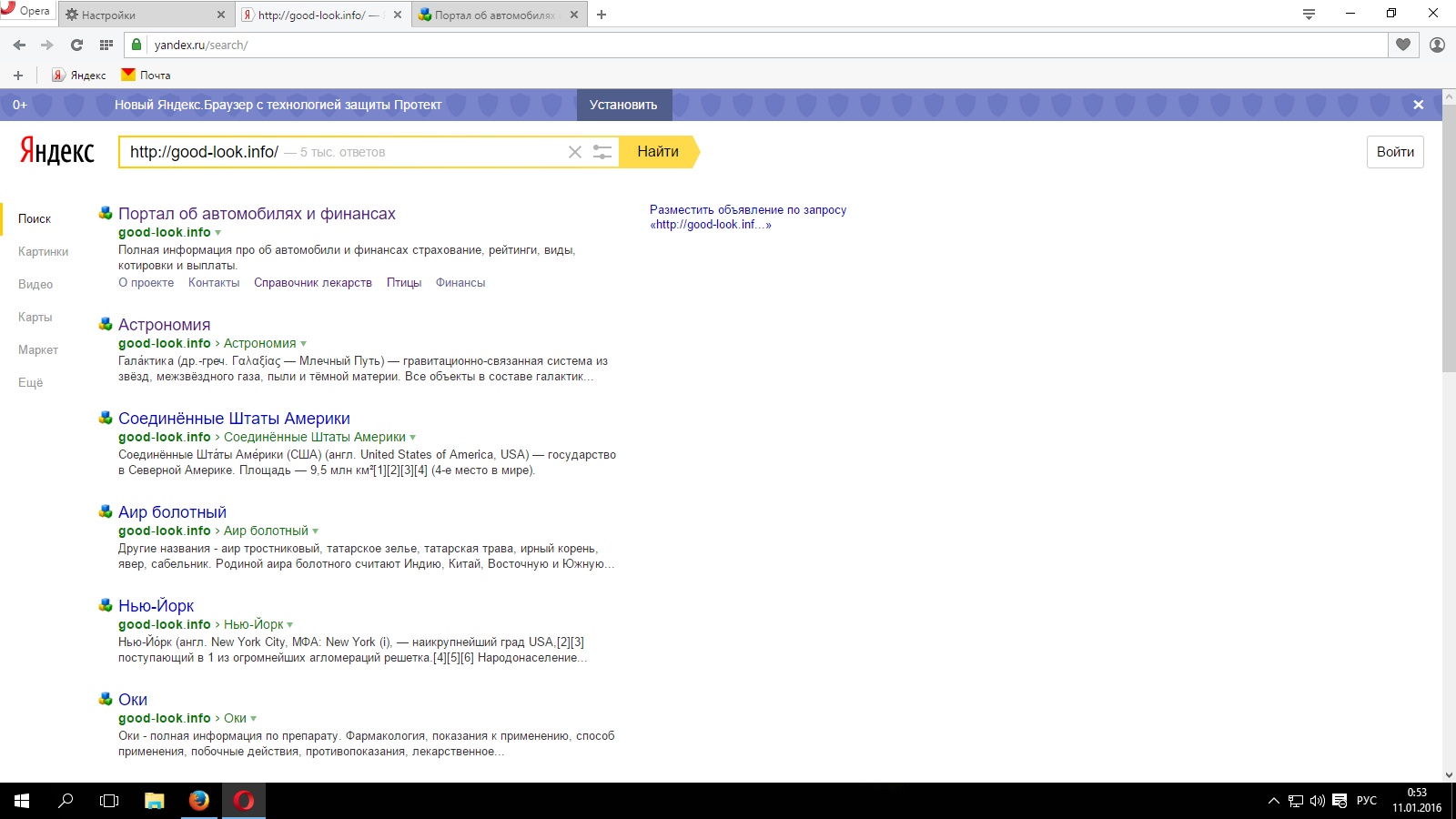Close the http://good-look.info/ search tab
Screen dimensions: 1456x819
pos(398,15)
